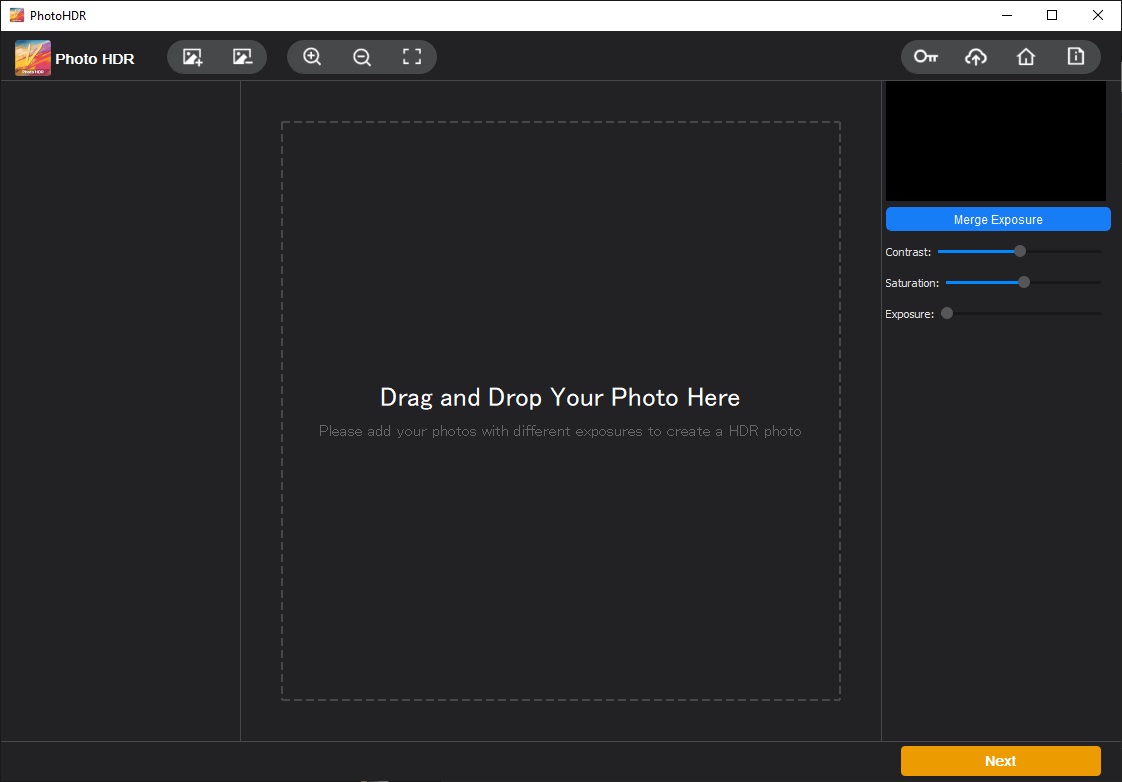Click the Drag and Drop photo area
Viewport: 1122px width, 782px height.
(561, 411)
